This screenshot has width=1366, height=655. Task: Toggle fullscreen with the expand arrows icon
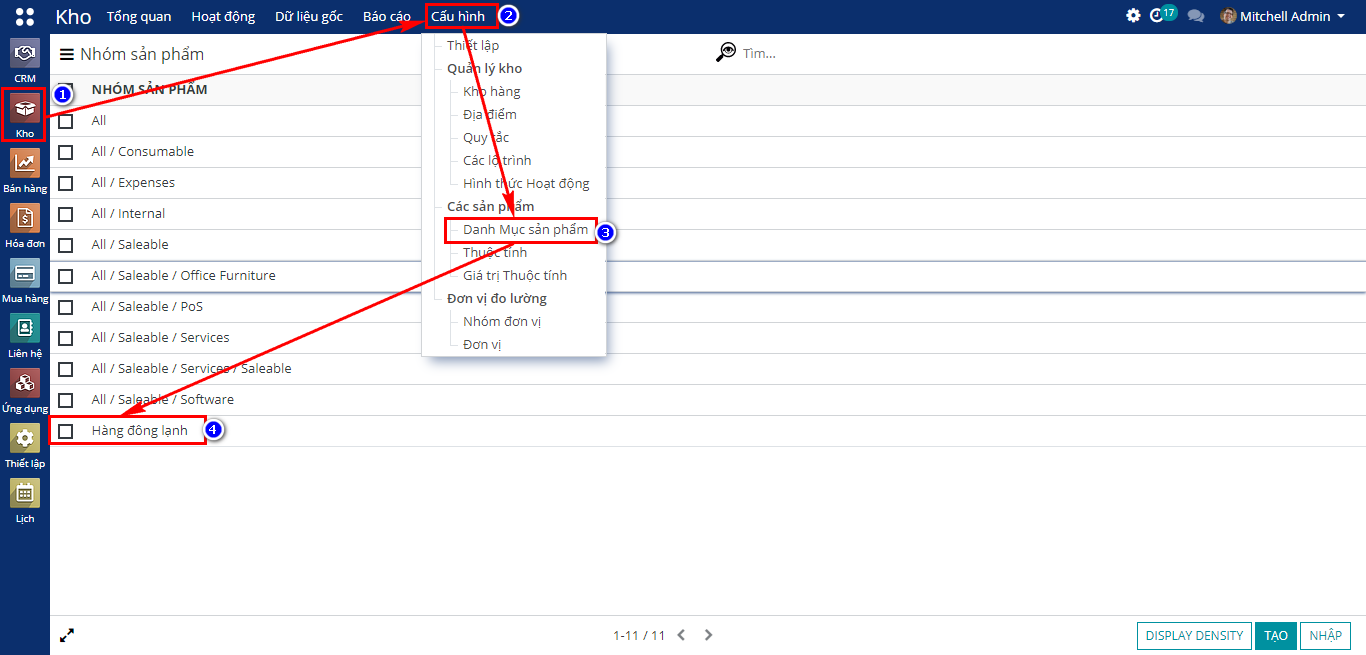coord(67,635)
